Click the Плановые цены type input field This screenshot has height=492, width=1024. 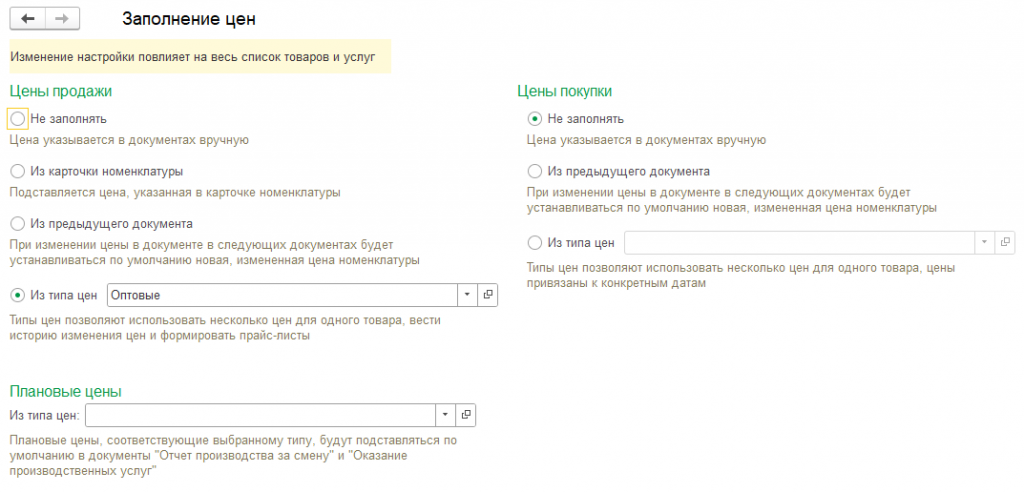coord(261,415)
